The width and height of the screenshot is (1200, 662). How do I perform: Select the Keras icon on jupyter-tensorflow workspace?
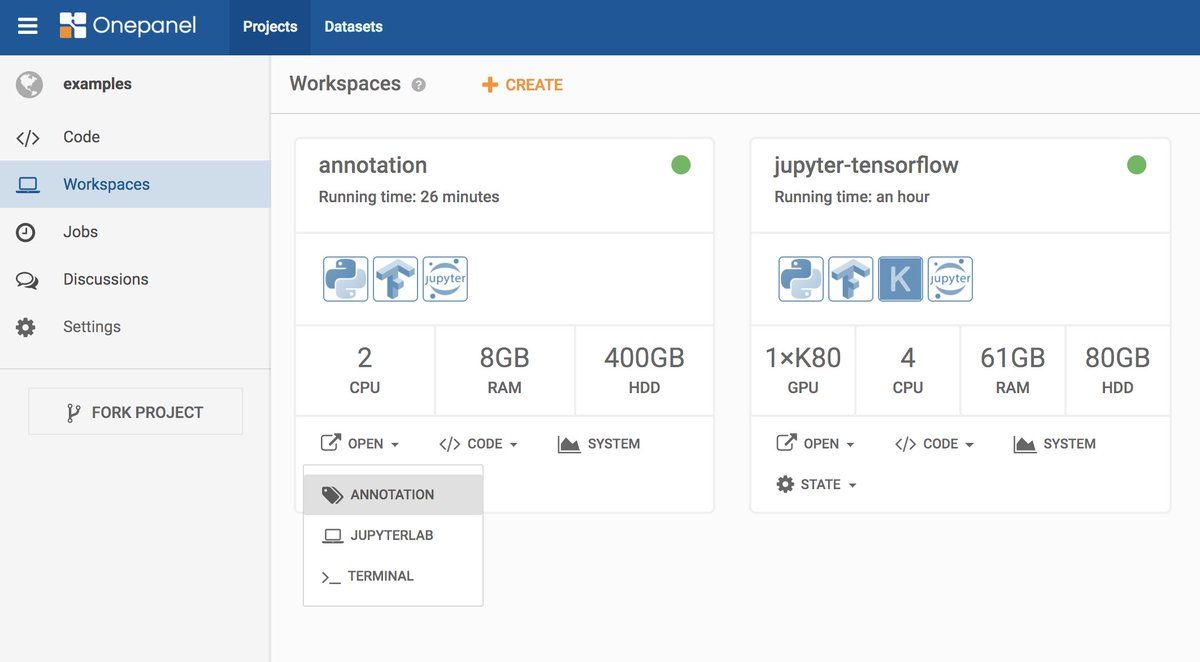point(900,279)
